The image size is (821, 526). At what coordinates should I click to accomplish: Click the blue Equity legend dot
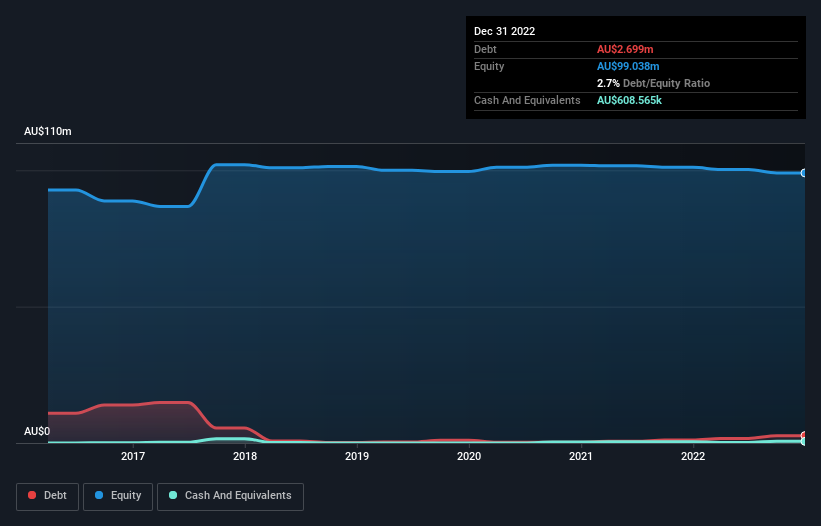pos(99,495)
